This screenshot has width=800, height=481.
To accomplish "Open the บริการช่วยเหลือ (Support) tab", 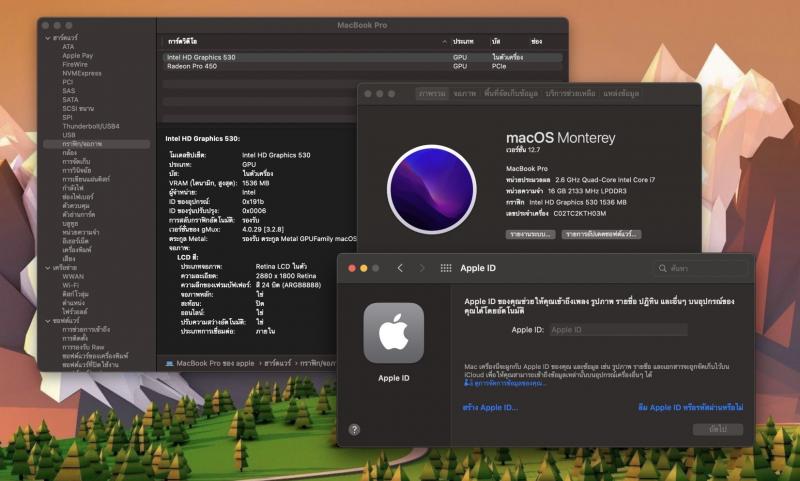I will pos(570,93).
